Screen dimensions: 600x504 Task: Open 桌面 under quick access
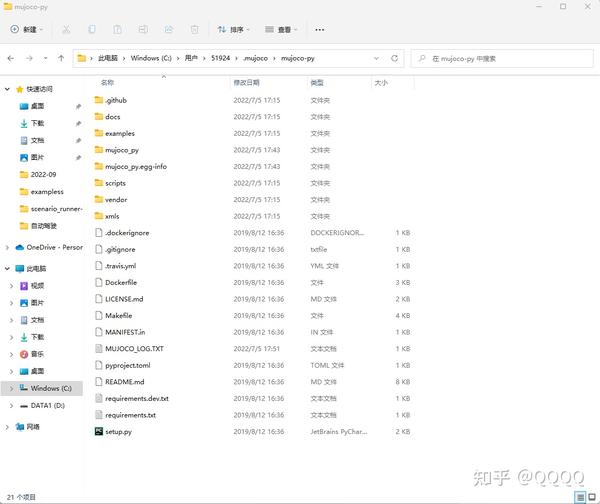37,106
